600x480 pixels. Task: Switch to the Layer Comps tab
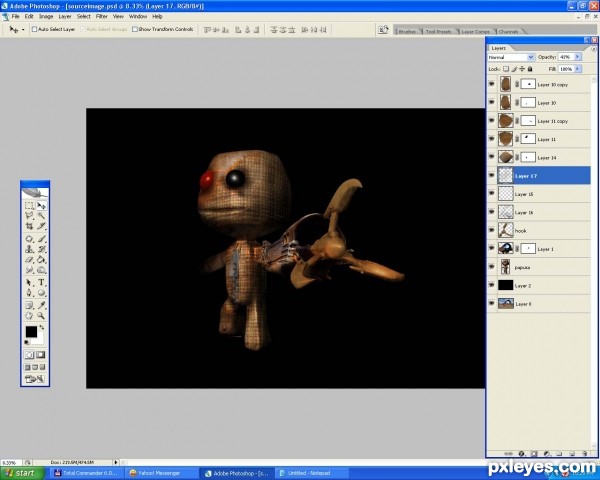(x=475, y=31)
